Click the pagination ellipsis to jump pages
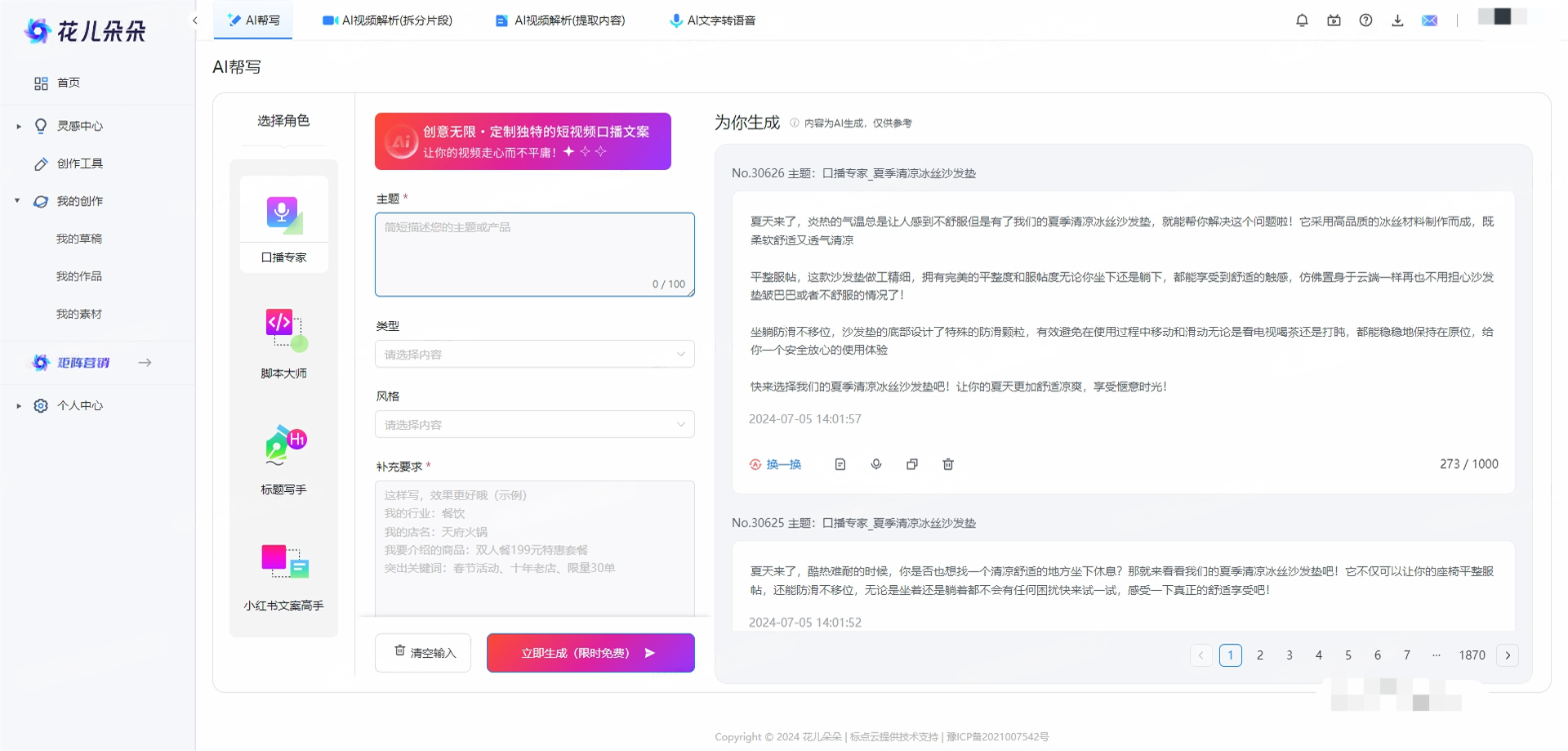The image size is (1568, 751). click(x=1436, y=655)
